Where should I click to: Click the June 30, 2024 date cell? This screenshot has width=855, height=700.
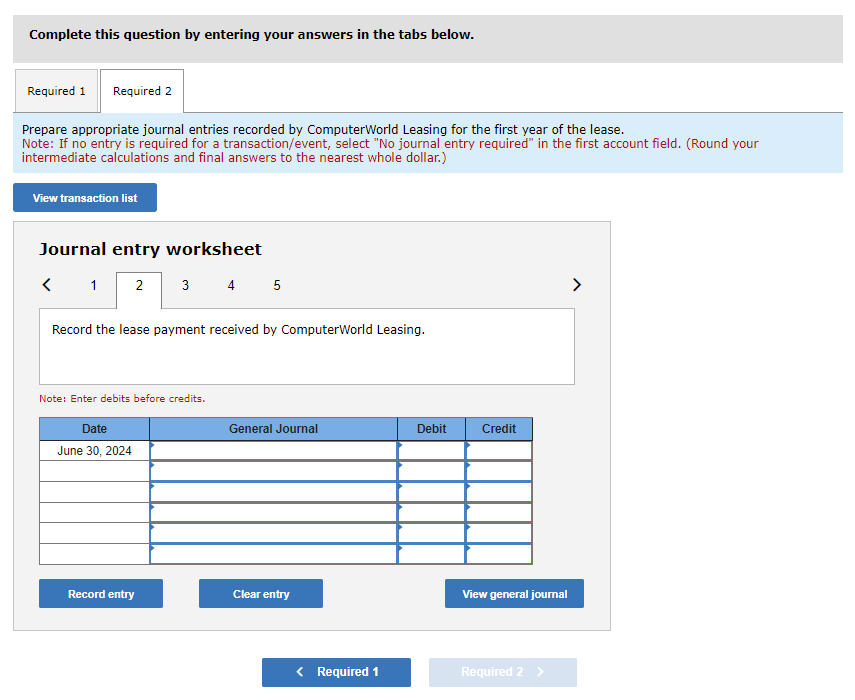(x=94, y=451)
